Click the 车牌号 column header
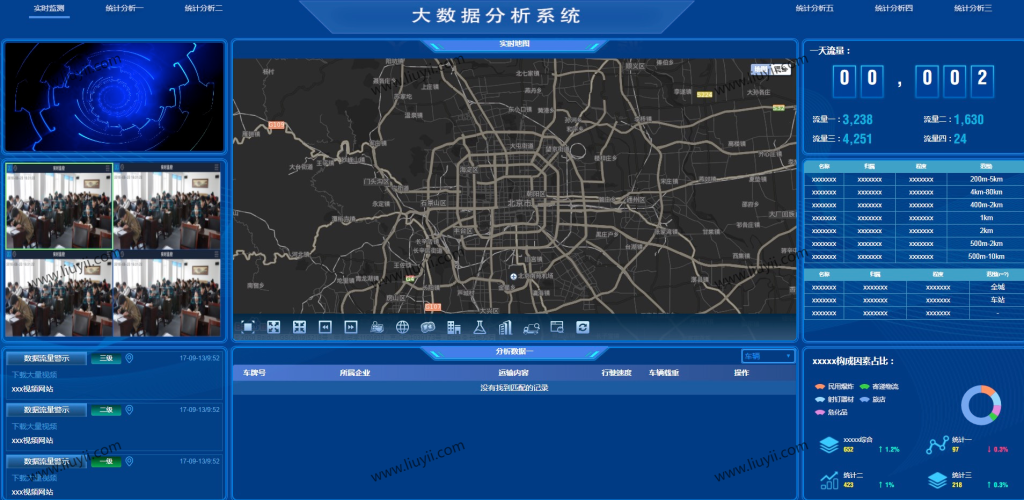 pos(254,373)
